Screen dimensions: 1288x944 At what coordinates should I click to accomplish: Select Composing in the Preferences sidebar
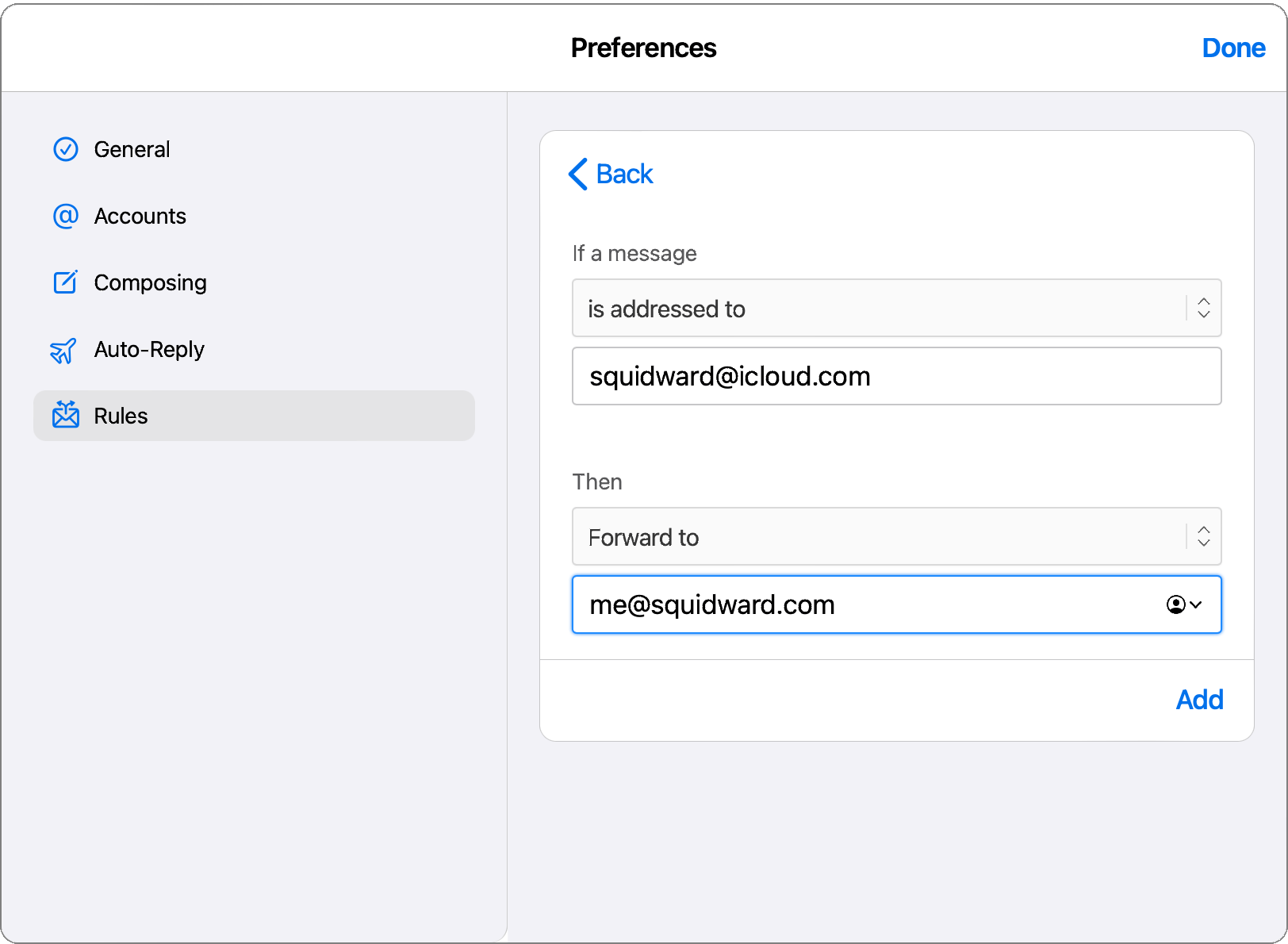click(150, 282)
